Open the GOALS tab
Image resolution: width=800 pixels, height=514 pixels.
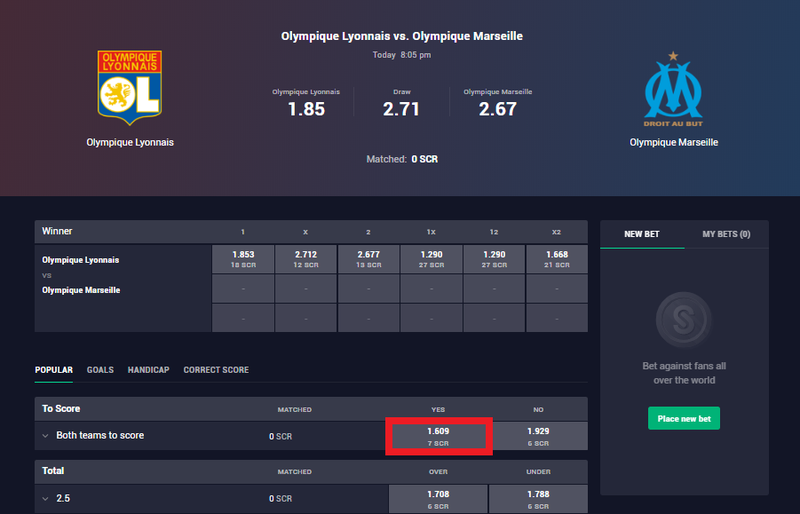point(100,370)
